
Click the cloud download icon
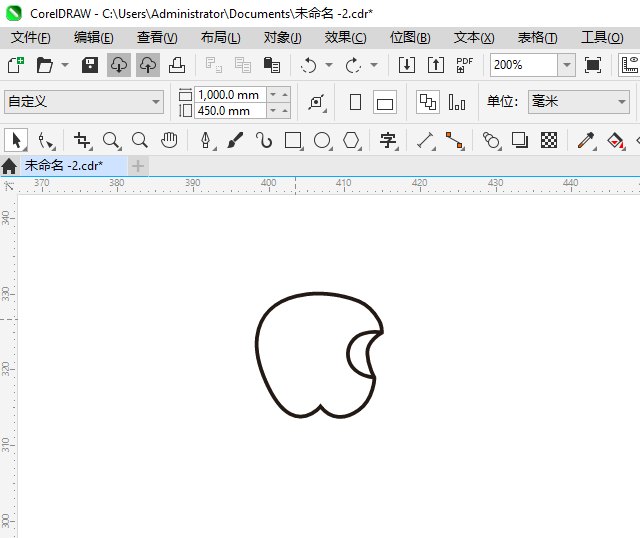(119, 65)
